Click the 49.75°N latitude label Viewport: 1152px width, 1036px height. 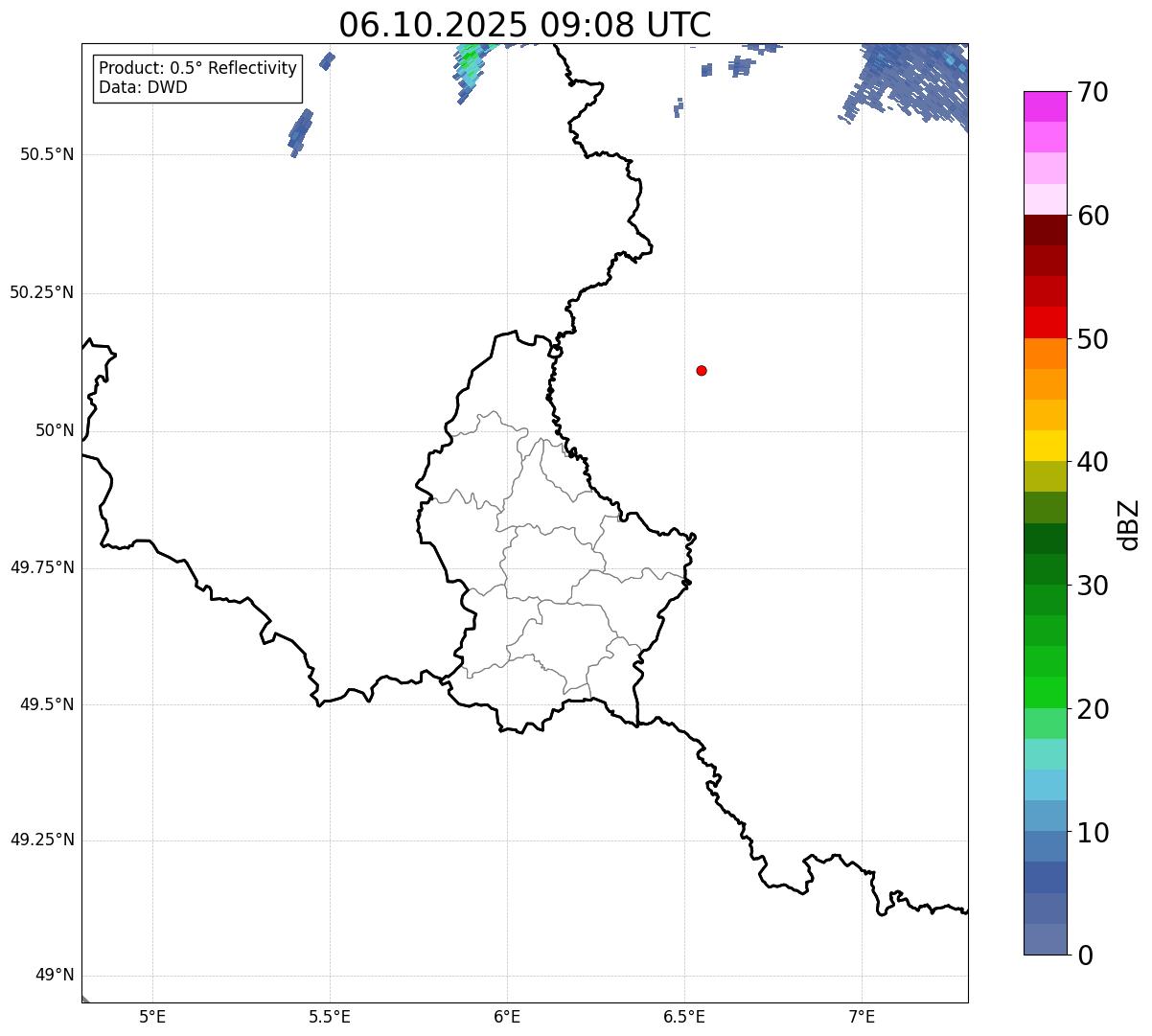pos(41,567)
